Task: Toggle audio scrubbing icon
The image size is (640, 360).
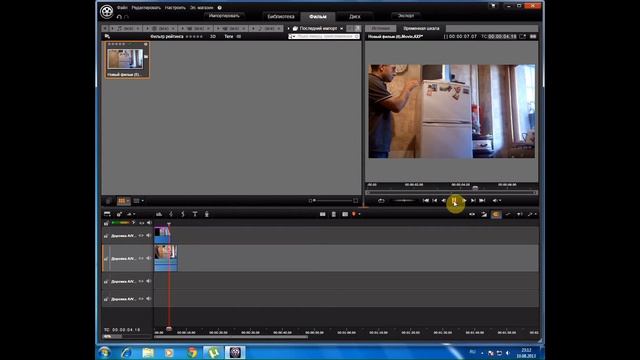Action: coord(520,214)
